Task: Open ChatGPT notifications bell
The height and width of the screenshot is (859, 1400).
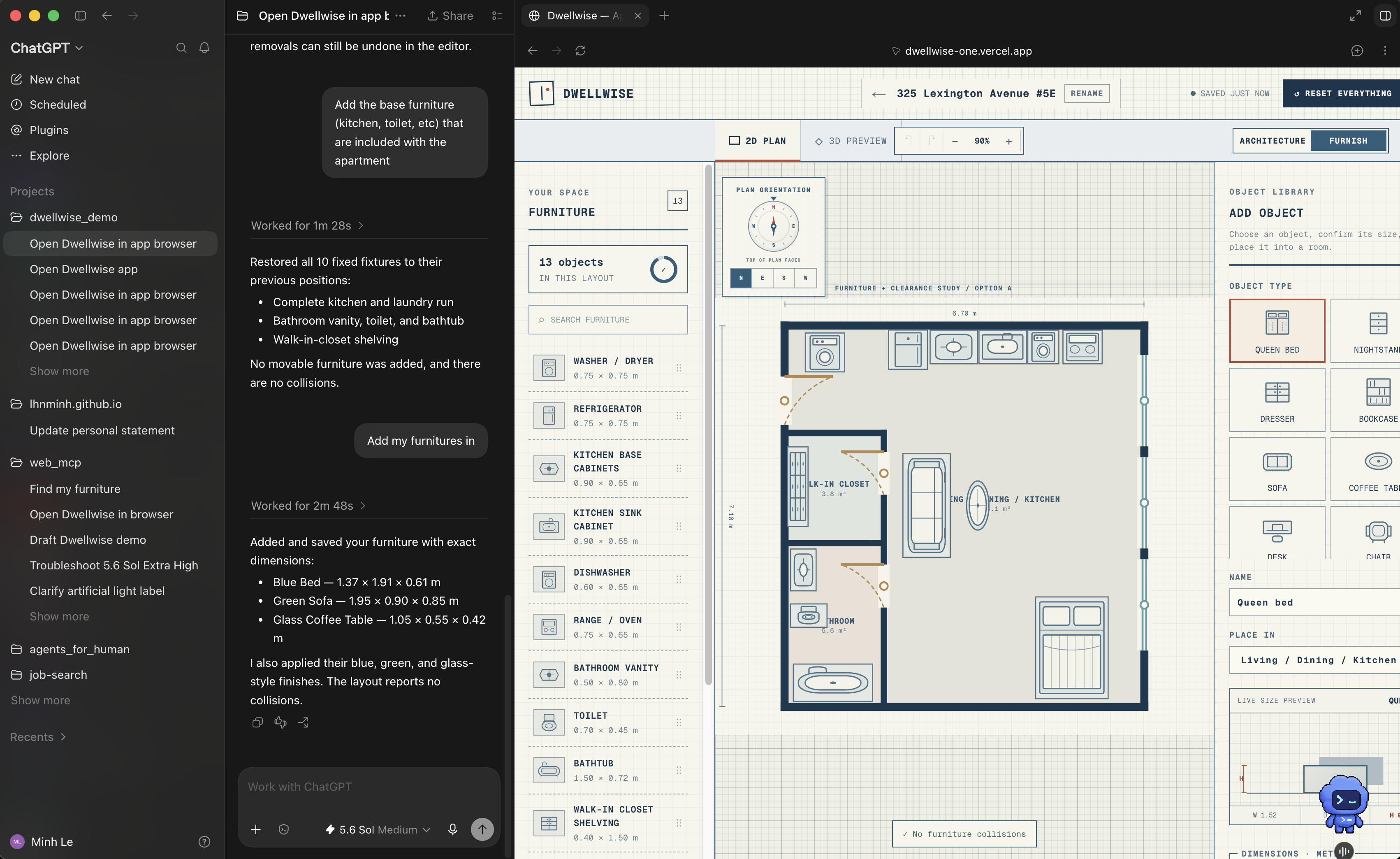Action: pyautogui.click(x=204, y=48)
